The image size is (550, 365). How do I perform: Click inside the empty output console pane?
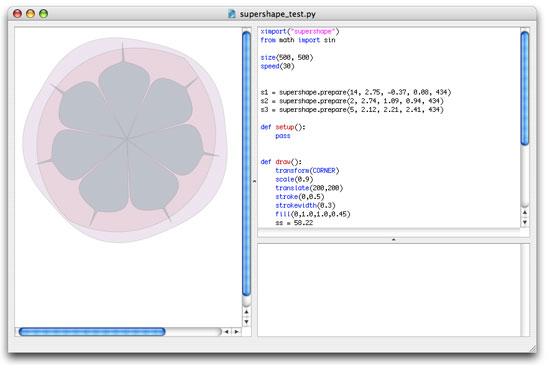pyautogui.click(x=389, y=290)
